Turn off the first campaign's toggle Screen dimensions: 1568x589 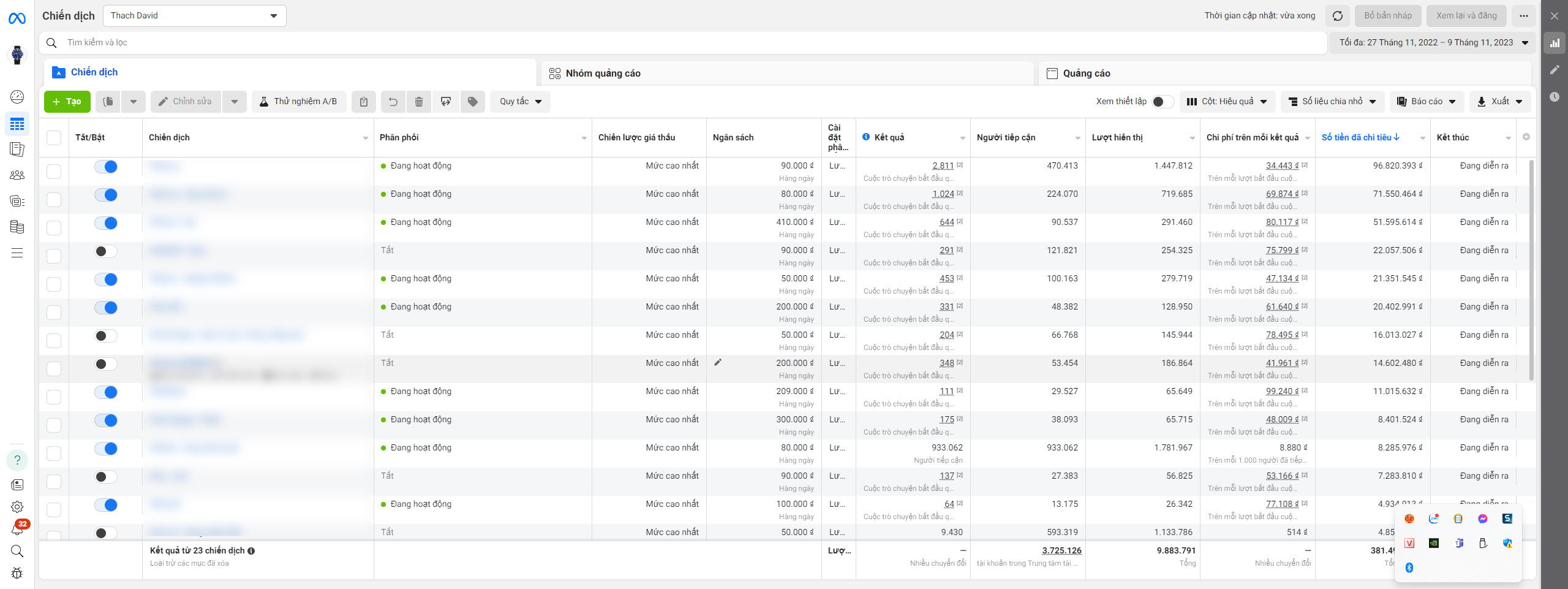(106, 167)
